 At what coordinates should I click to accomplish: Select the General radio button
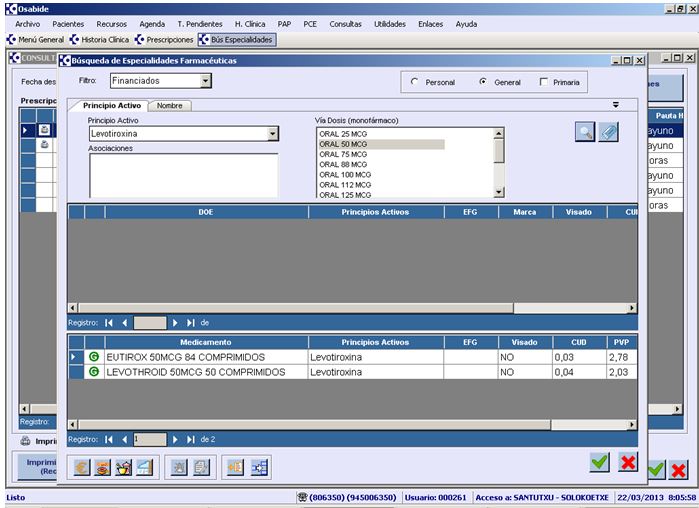coord(483,82)
